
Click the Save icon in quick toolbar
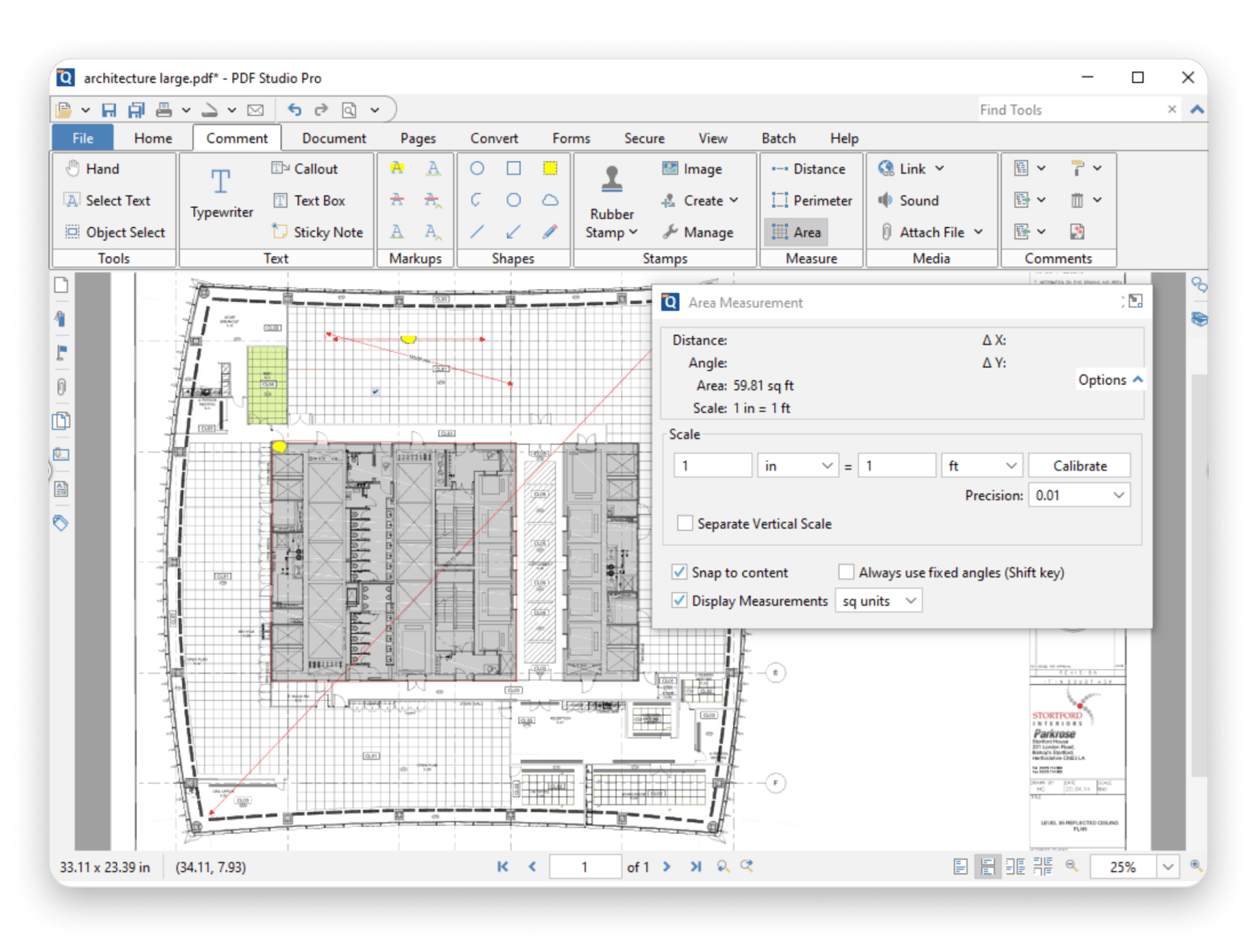coord(109,110)
